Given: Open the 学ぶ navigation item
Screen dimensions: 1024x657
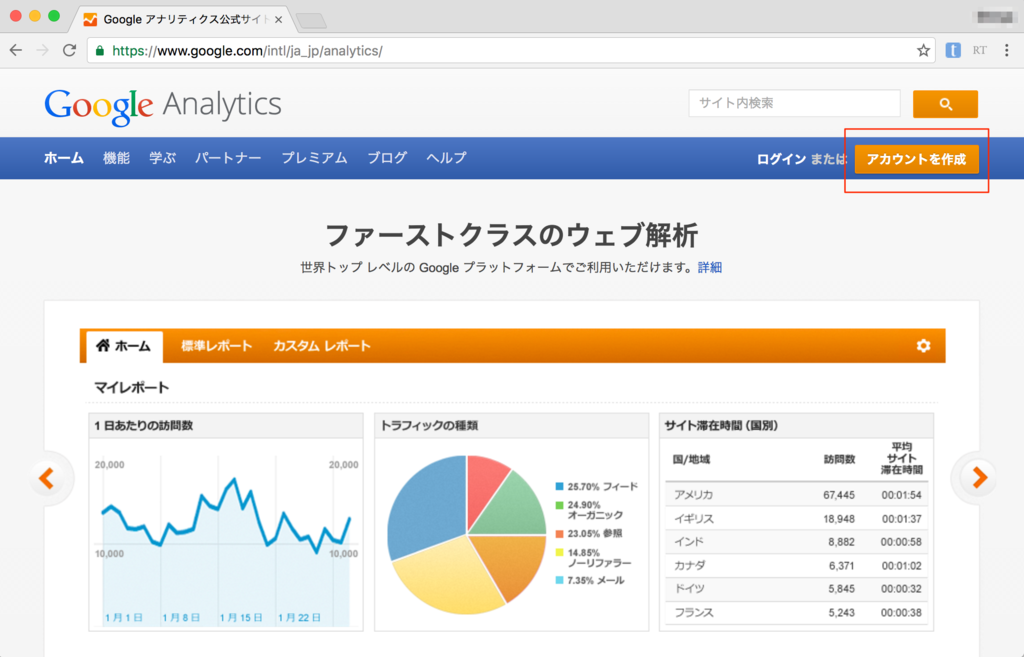Looking at the screenshot, I should point(163,158).
